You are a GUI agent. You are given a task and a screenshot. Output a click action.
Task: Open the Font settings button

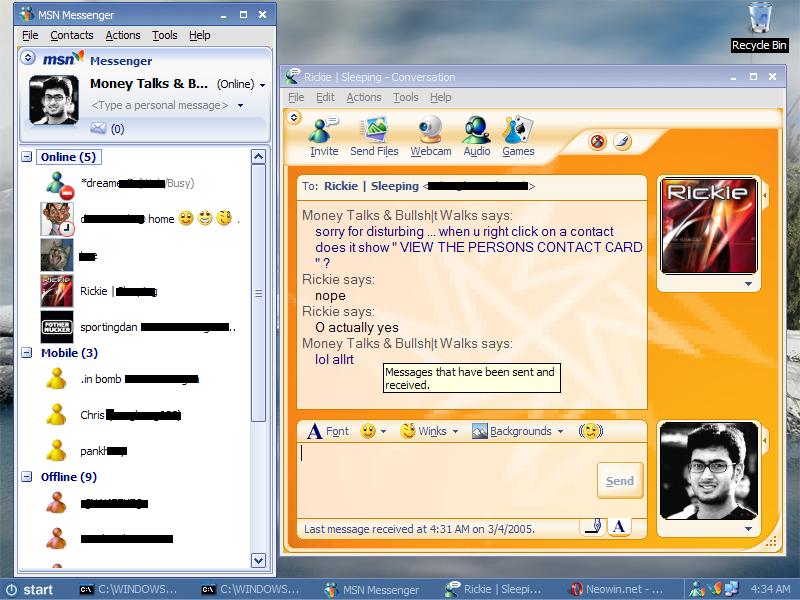[329, 431]
